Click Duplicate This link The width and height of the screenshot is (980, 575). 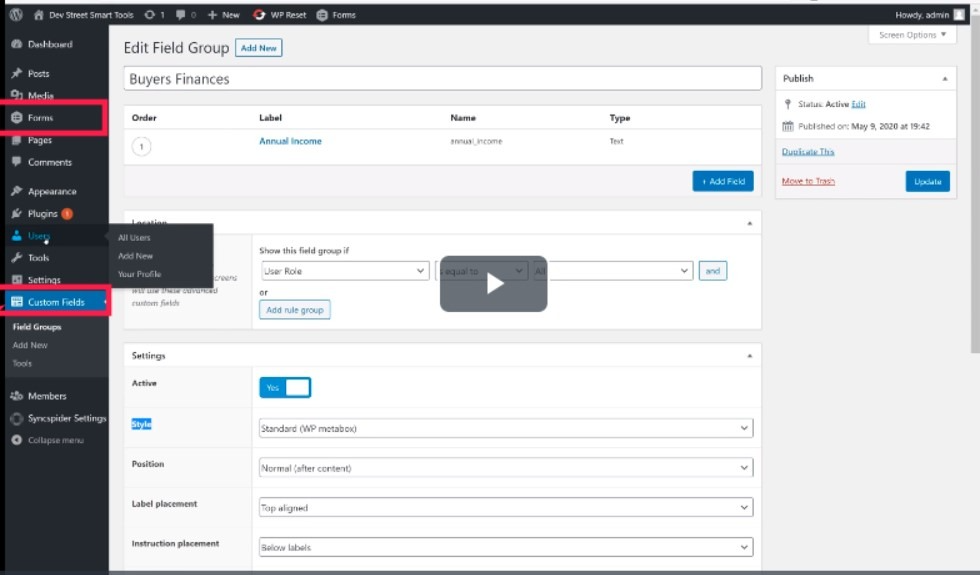click(x=808, y=152)
